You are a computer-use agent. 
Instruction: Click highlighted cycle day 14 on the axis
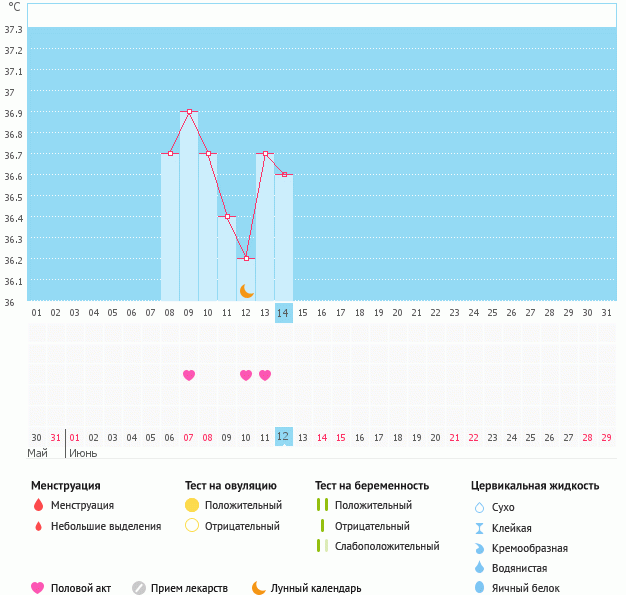[284, 312]
